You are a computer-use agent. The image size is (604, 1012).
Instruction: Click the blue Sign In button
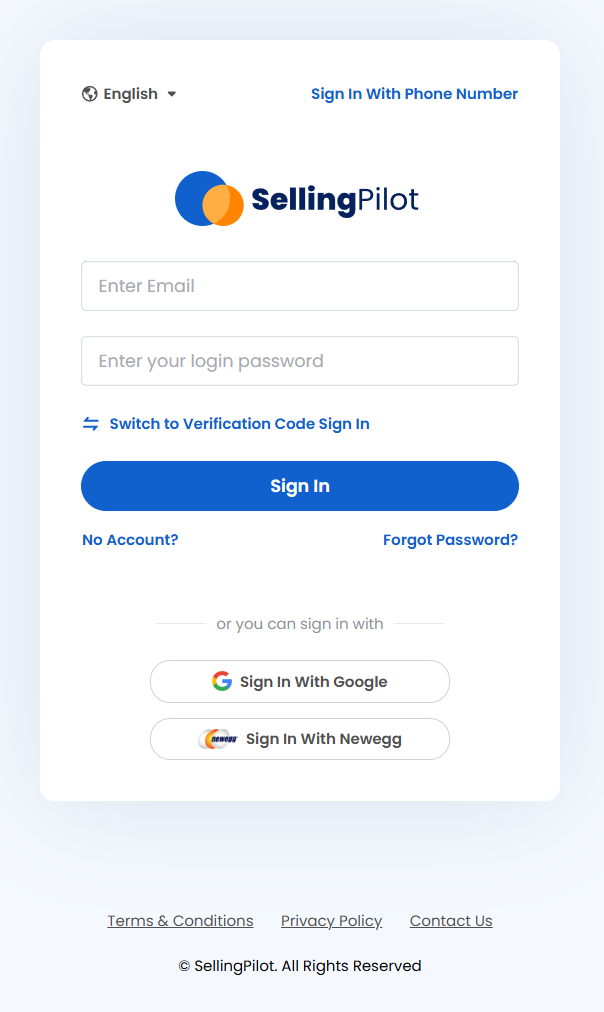pyautogui.click(x=300, y=486)
